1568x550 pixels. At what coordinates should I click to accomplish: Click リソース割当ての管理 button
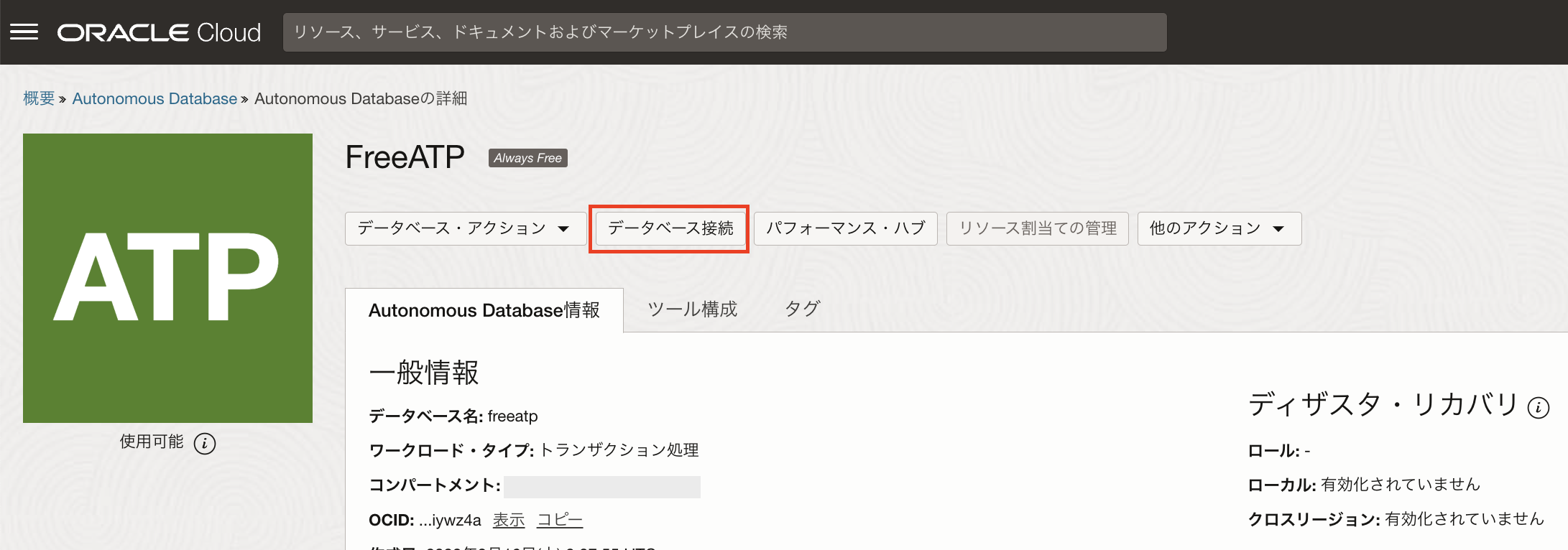point(1038,228)
